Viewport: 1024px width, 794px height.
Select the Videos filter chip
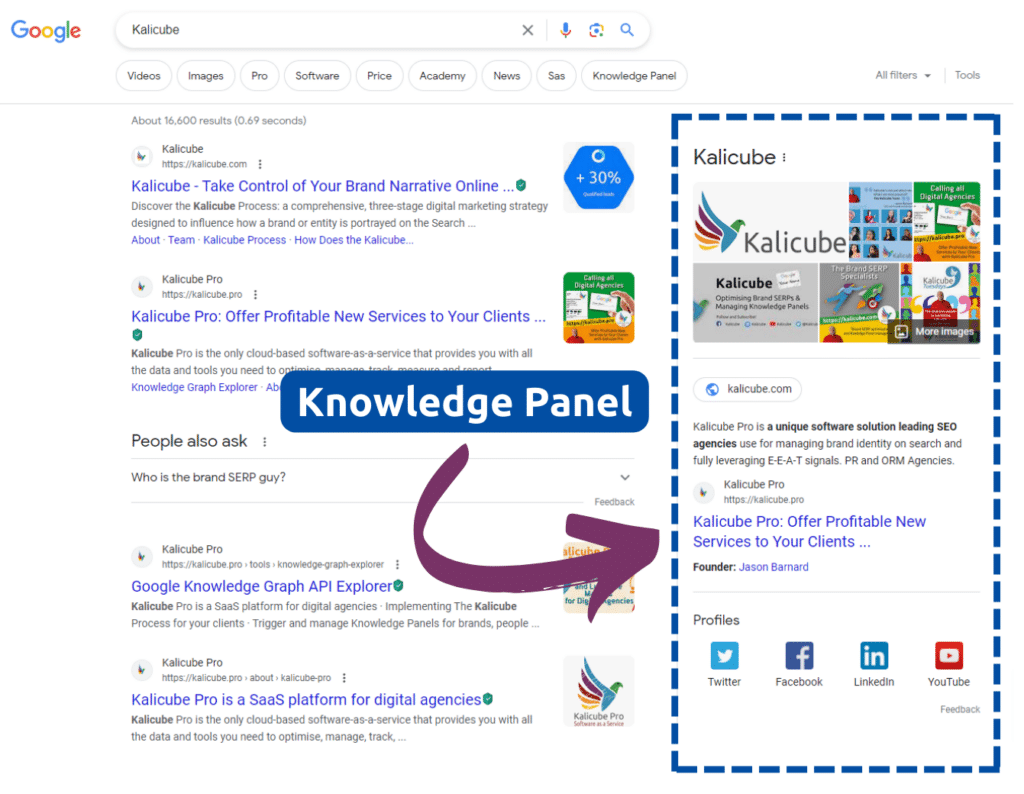tap(144, 76)
